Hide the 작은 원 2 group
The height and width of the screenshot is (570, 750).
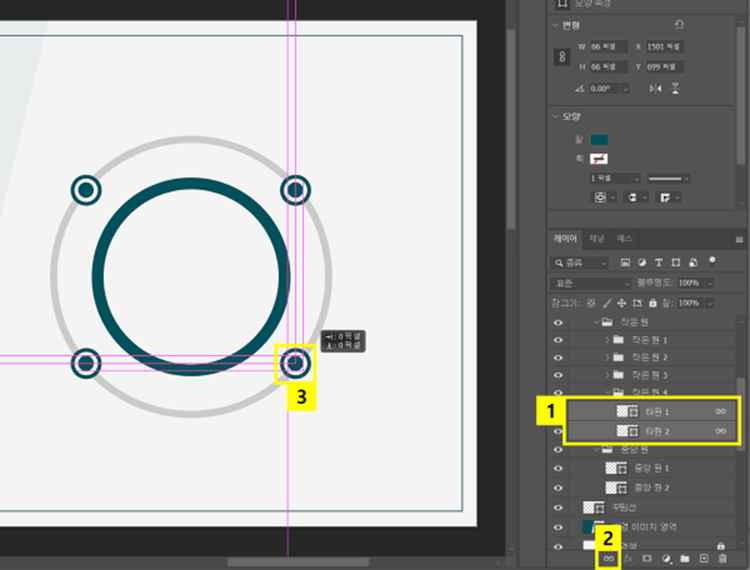tap(558, 358)
